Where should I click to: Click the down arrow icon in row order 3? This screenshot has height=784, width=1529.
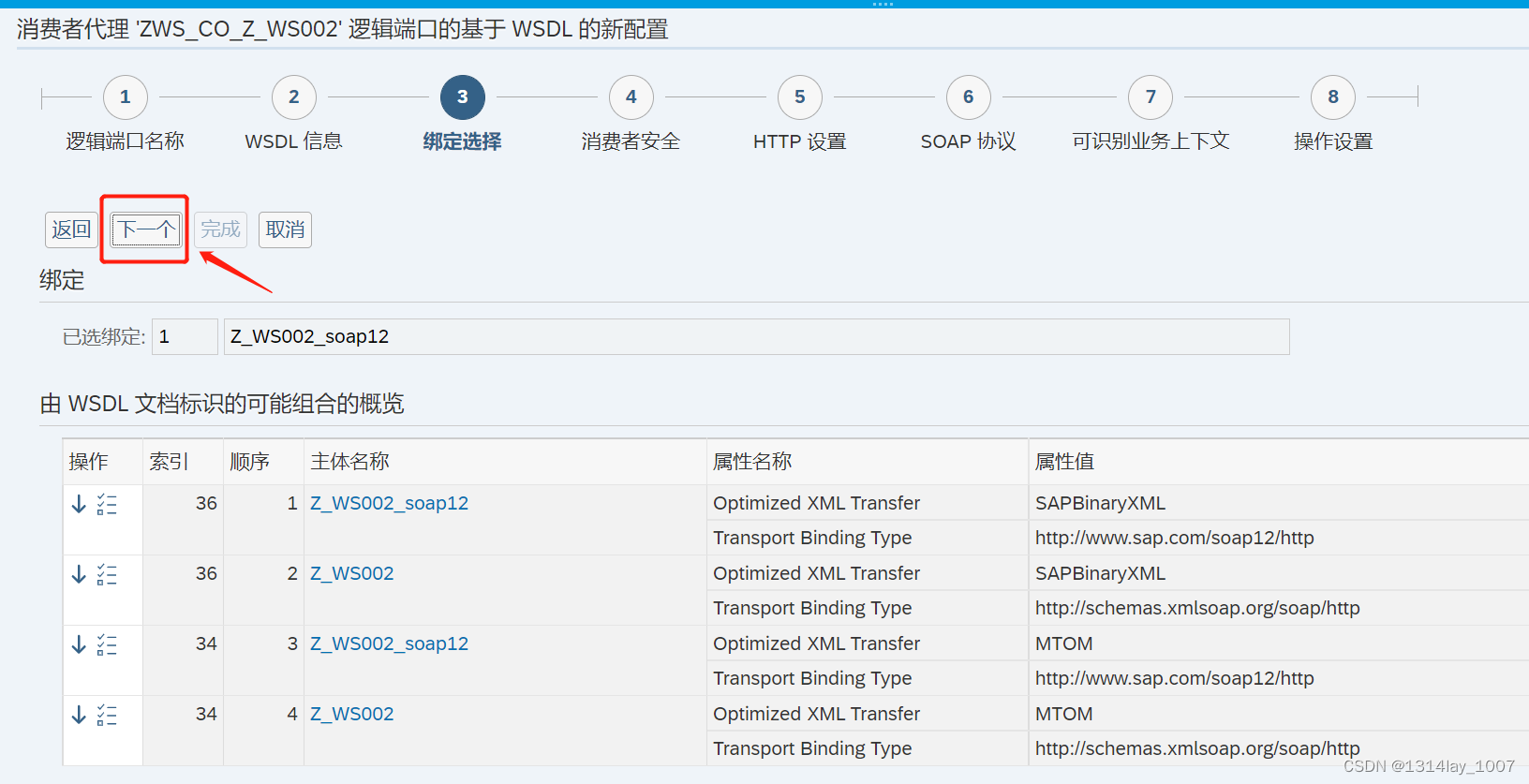pyautogui.click(x=79, y=644)
